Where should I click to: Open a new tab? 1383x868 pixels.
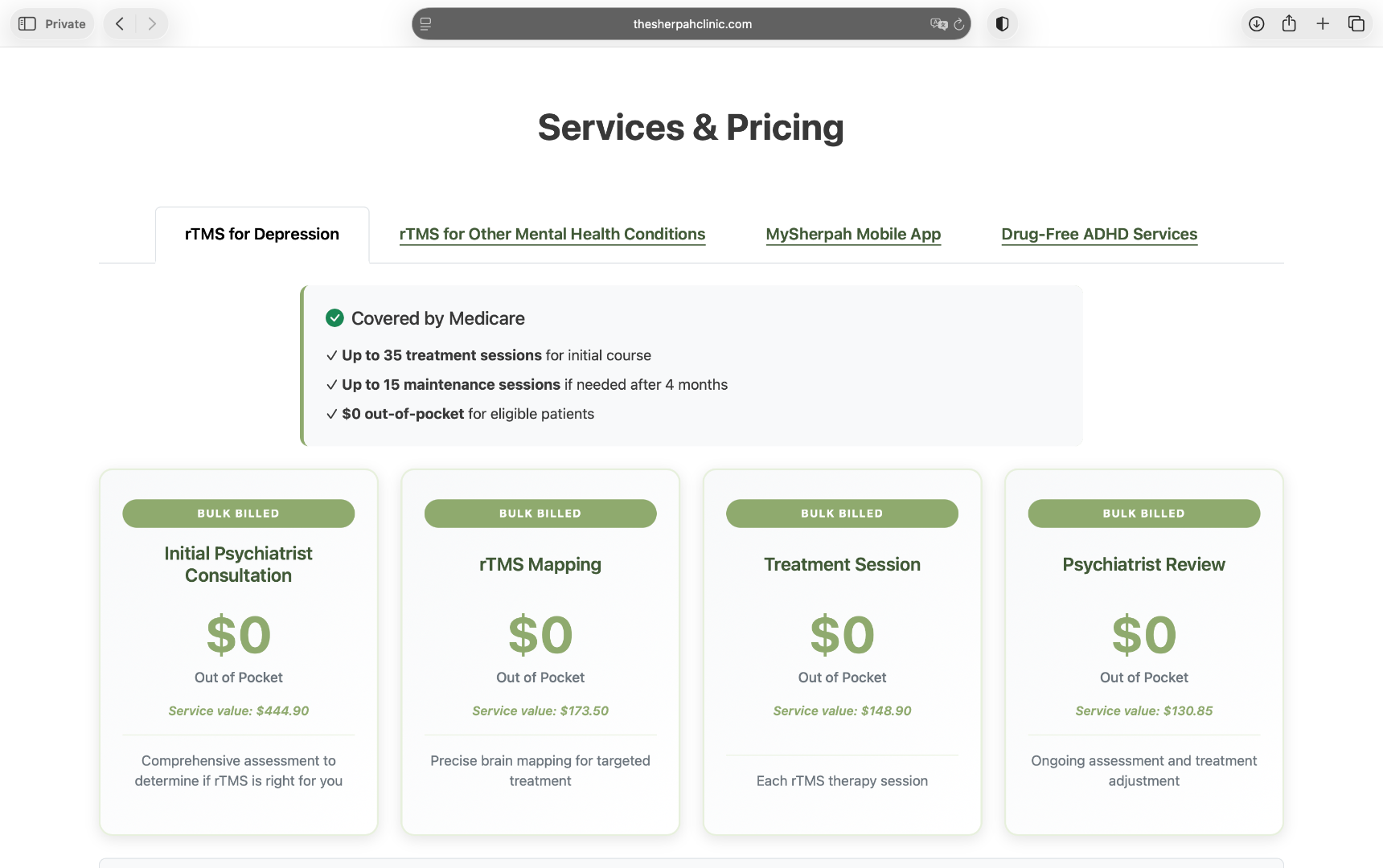(x=1323, y=24)
